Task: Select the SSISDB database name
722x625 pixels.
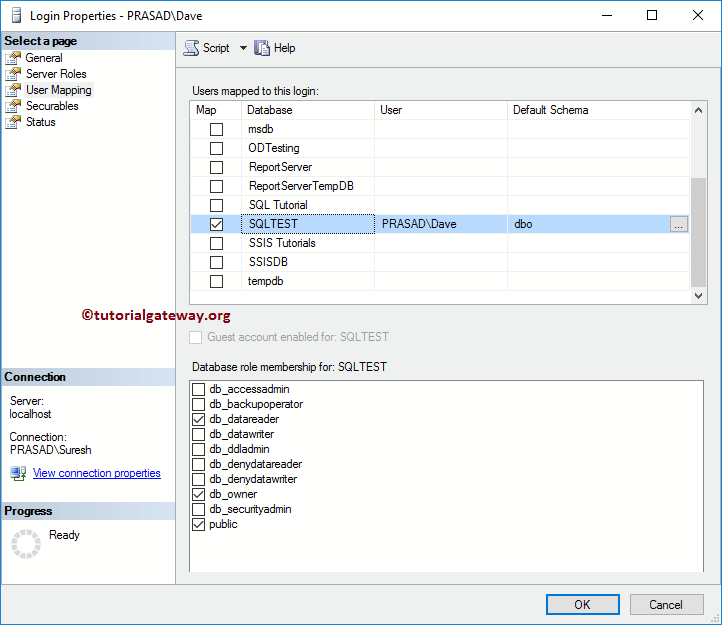Action: [x=268, y=262]
